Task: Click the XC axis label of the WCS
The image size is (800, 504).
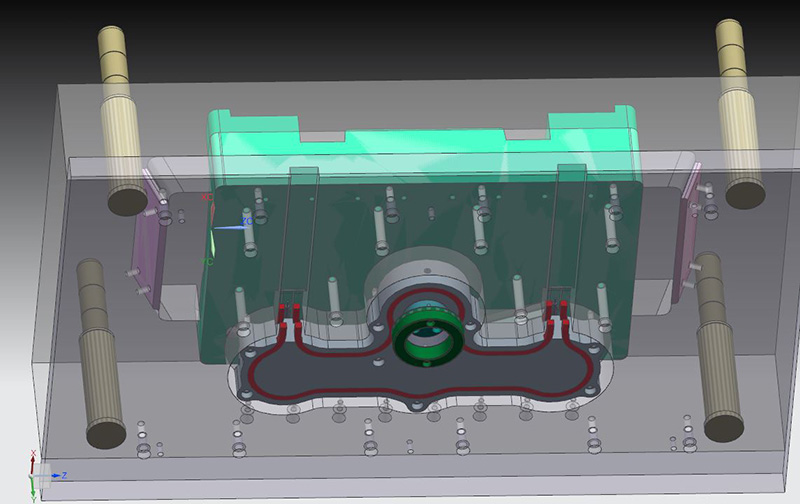Action: tap(207, 197)
